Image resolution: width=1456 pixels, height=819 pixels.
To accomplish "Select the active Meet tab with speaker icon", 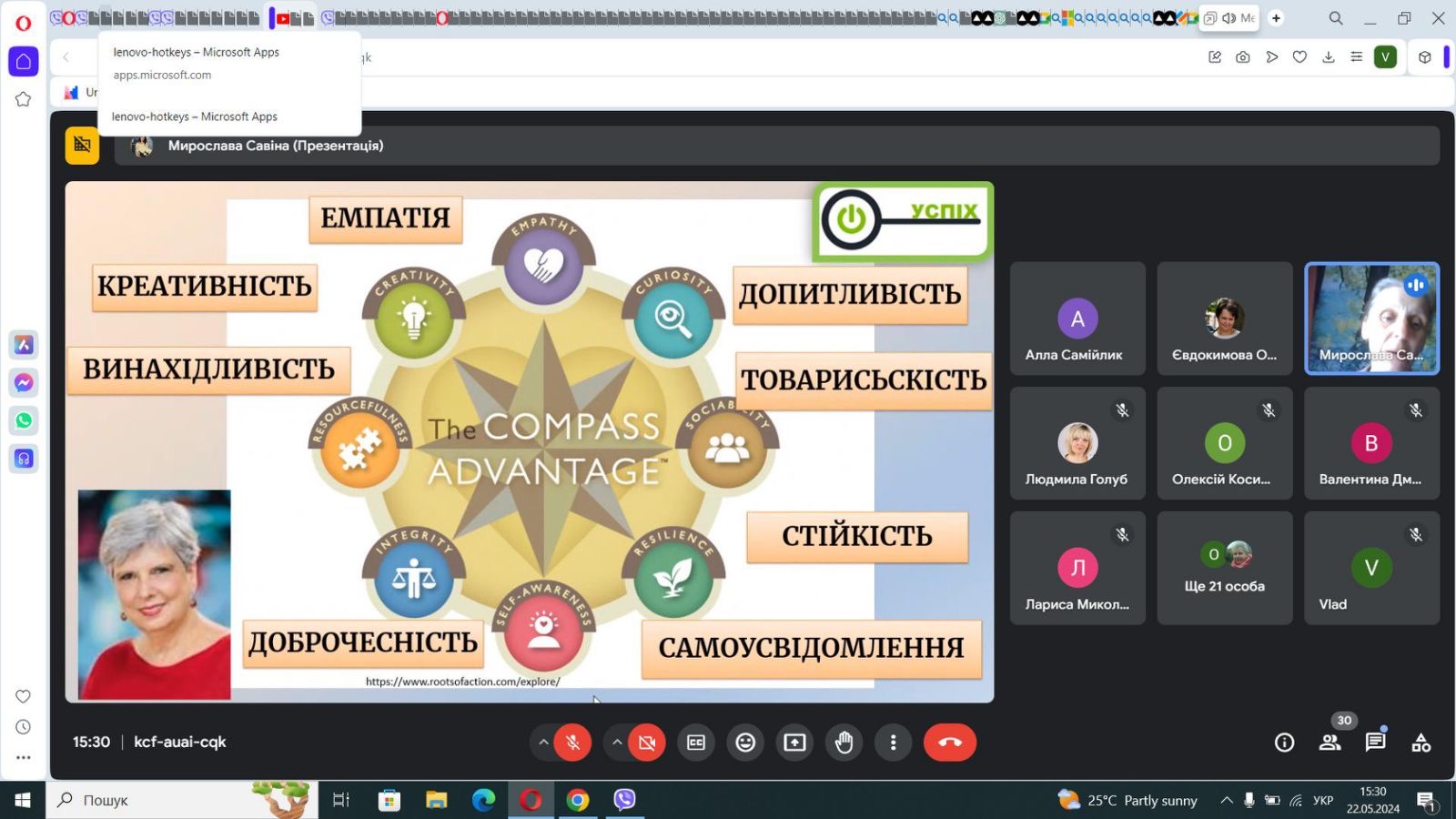I will [1228, 18].
